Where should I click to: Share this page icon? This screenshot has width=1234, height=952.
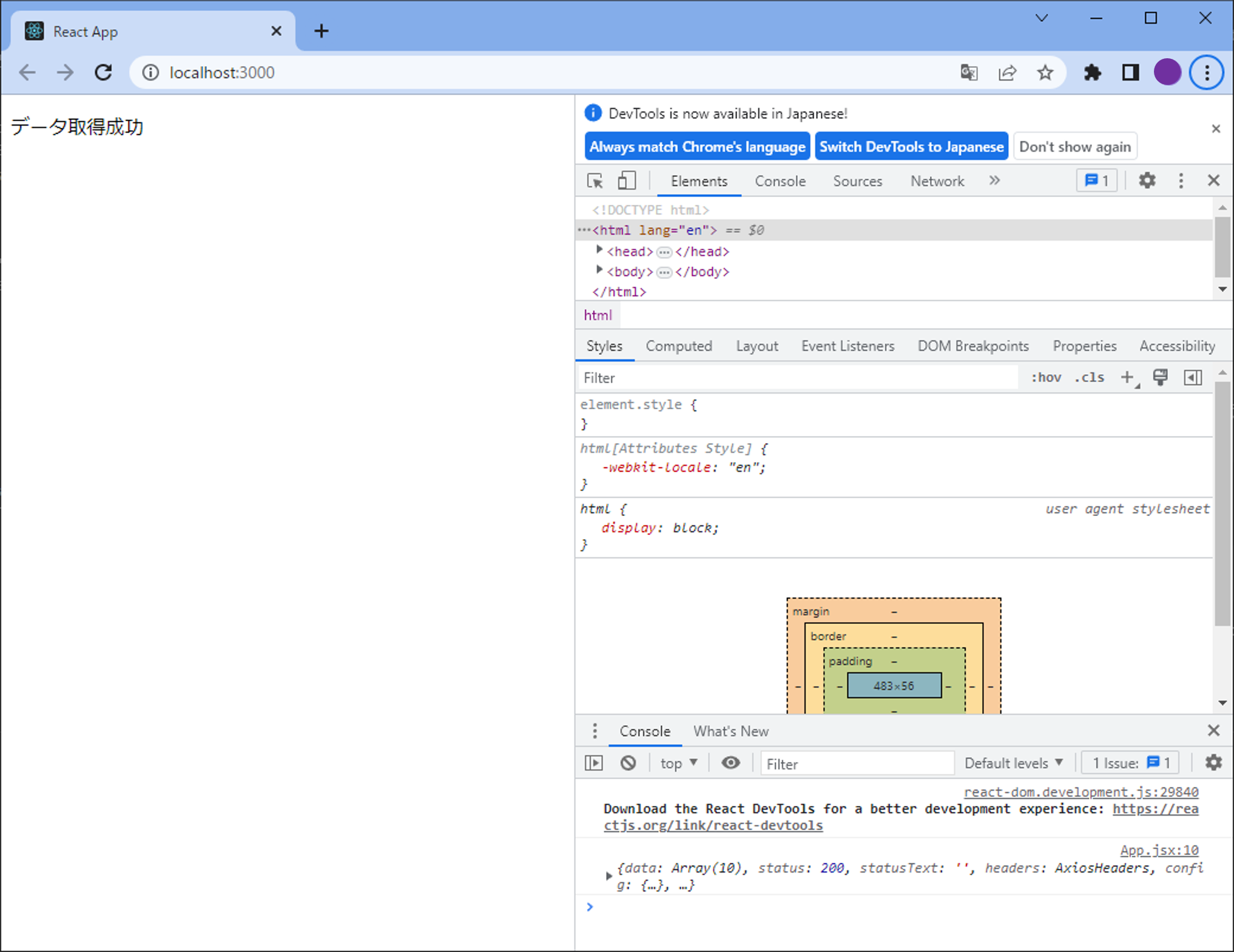point(1007,73)
